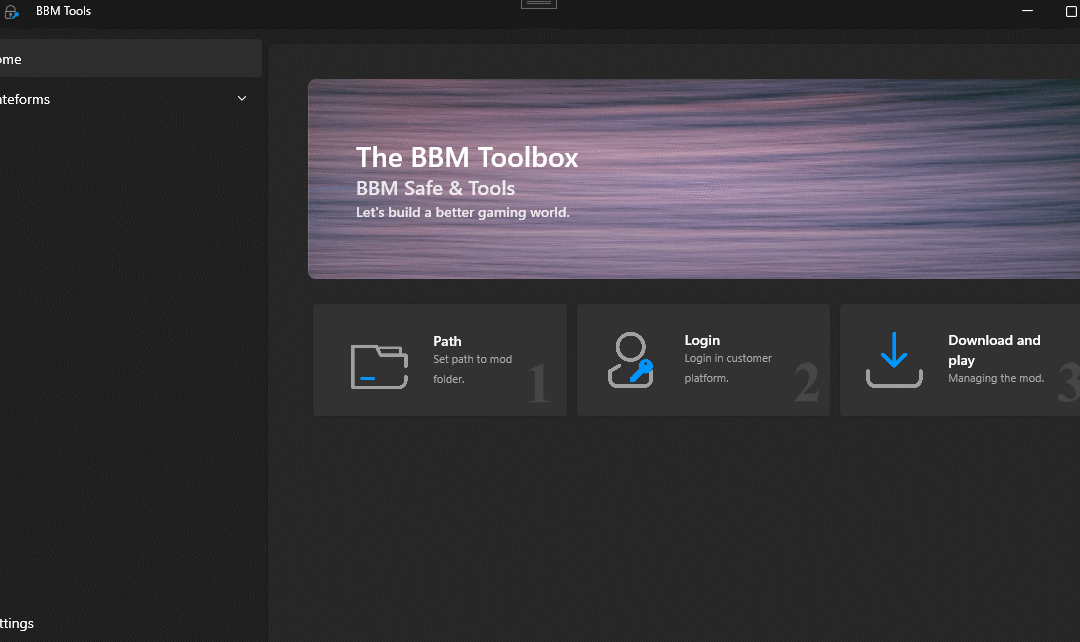Click the BBM Tools app logo icon
Screen dimensions: 1080x642
11,12
